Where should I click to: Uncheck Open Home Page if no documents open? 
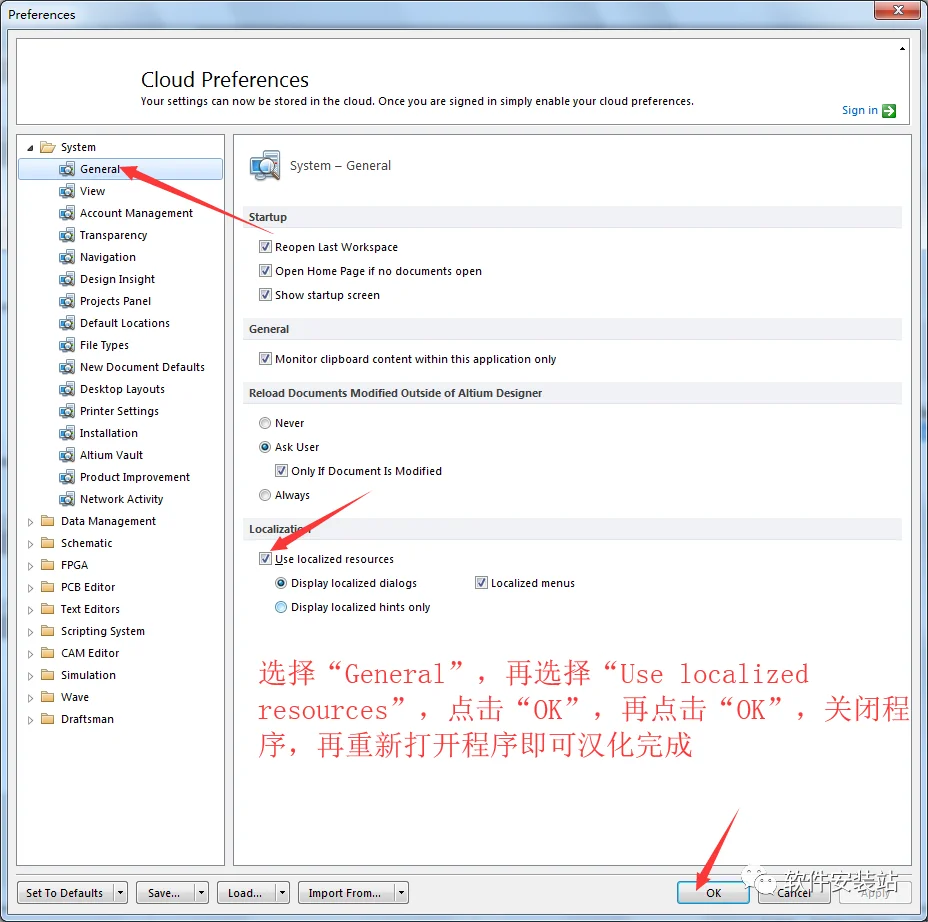(x=265, y=270)
